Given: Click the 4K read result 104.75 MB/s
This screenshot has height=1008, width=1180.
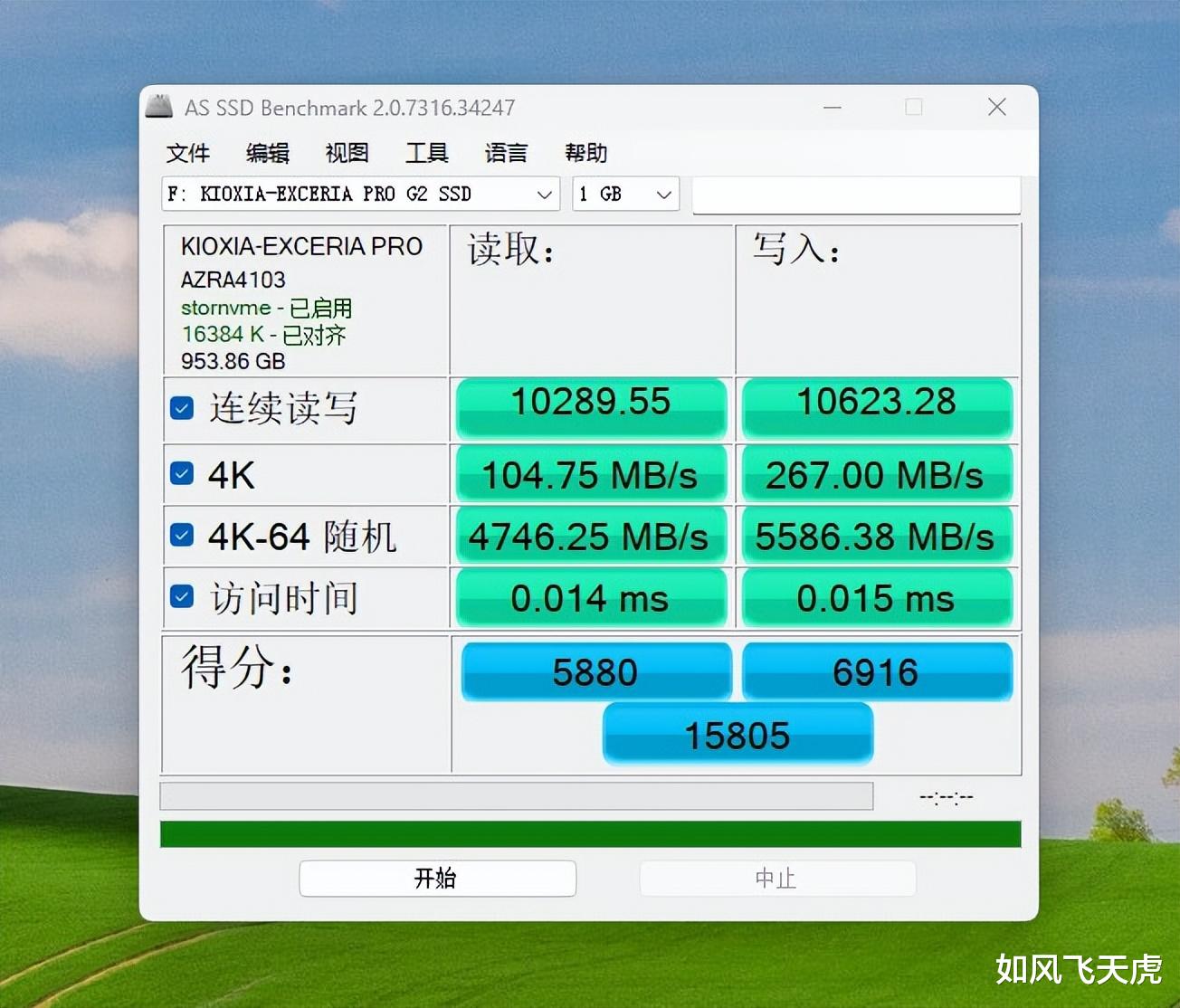Looking at the screenshot, I should pyautogui.click(x=591, y=474).
